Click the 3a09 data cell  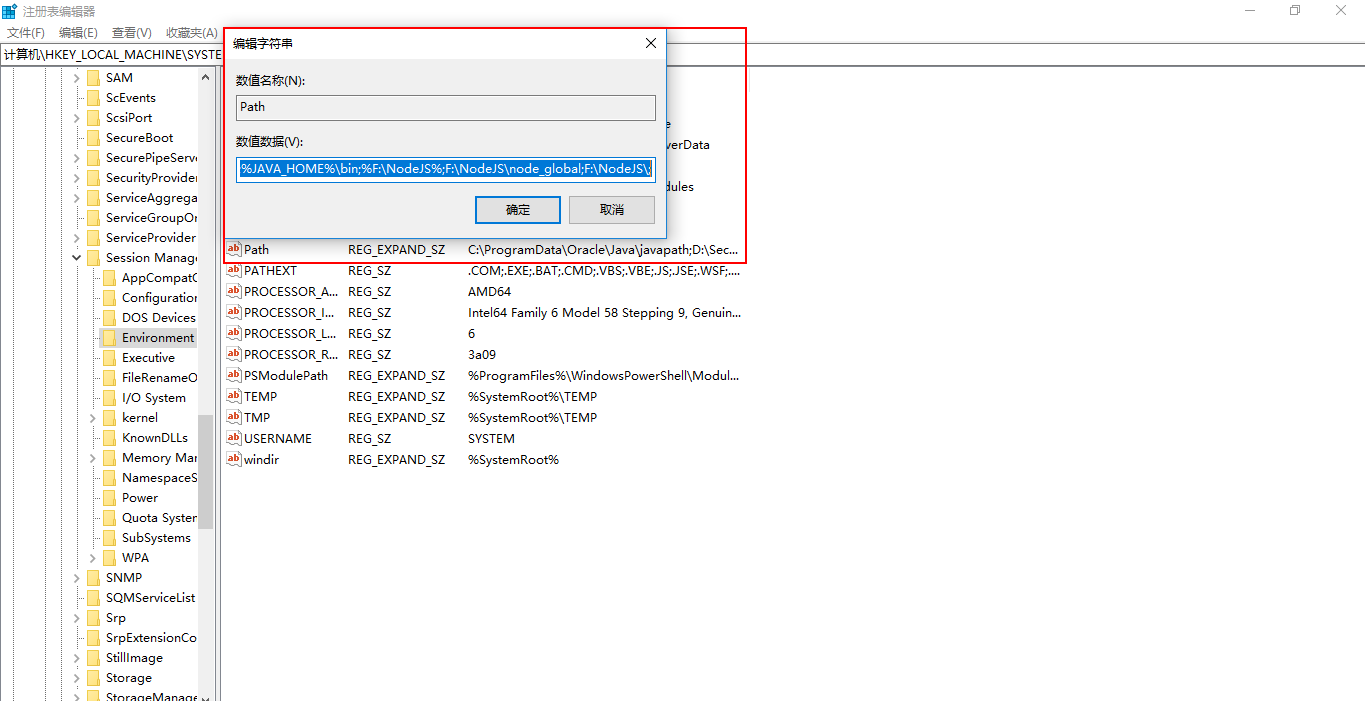click(482, 355)
